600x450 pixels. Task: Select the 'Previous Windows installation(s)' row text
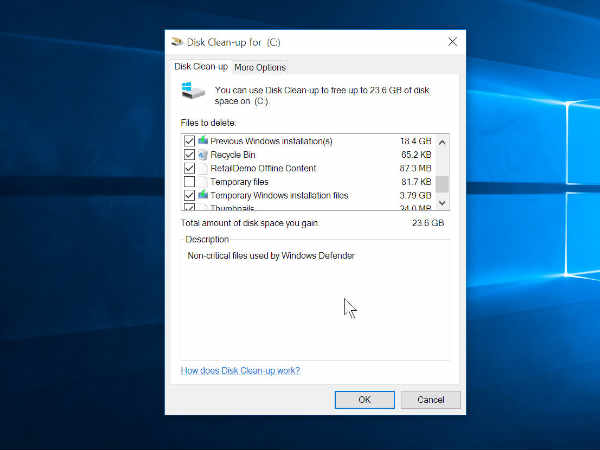click(271, 141)
